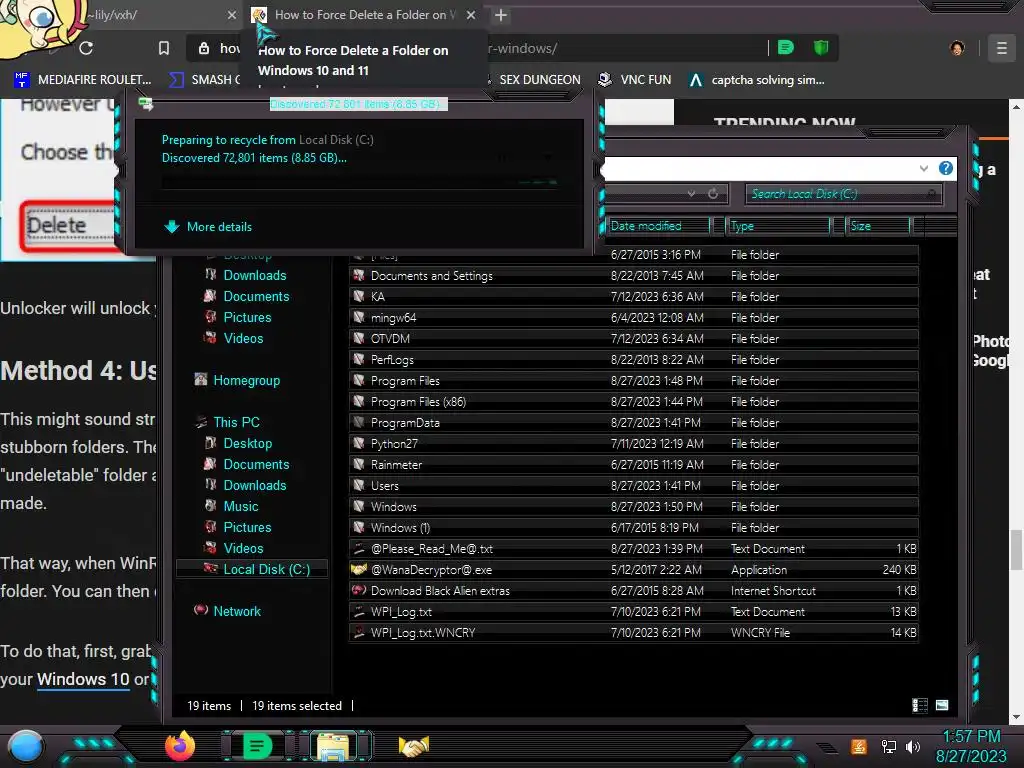Expand More details in the recycle dialog

[x=208, y=227]
